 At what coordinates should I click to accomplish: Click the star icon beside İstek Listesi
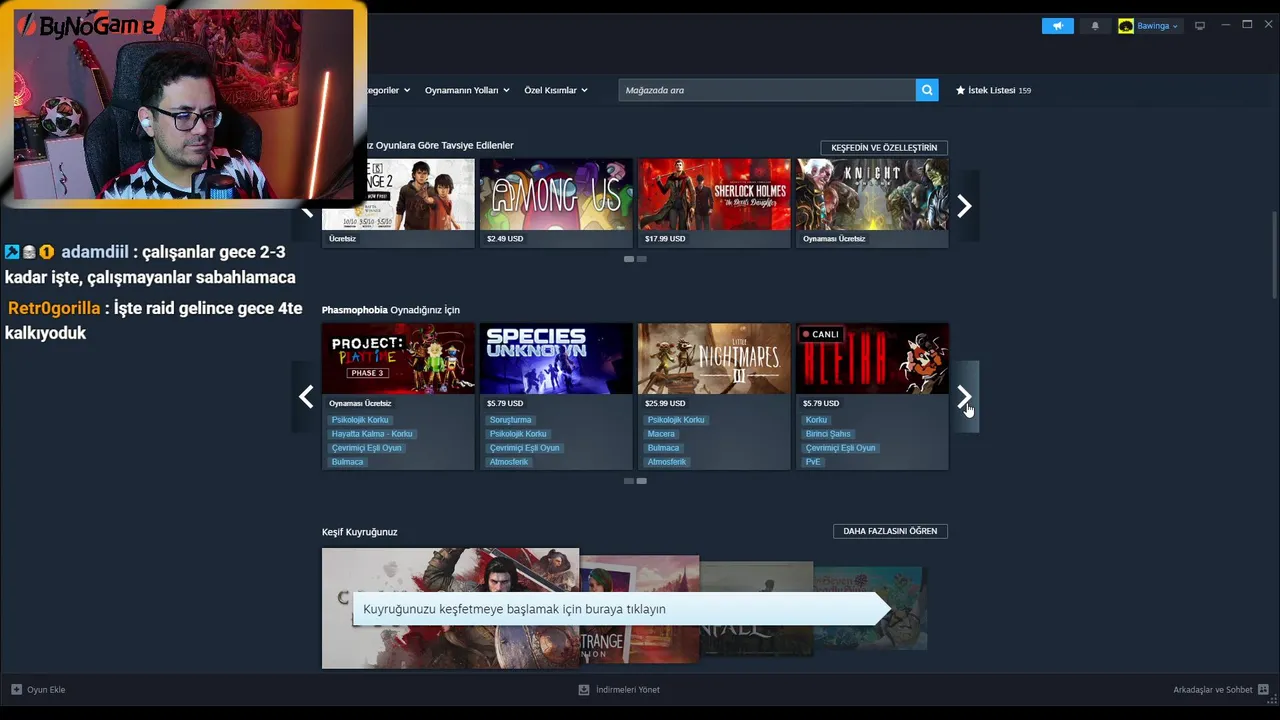pyautogui.click(x=960, y=90)
